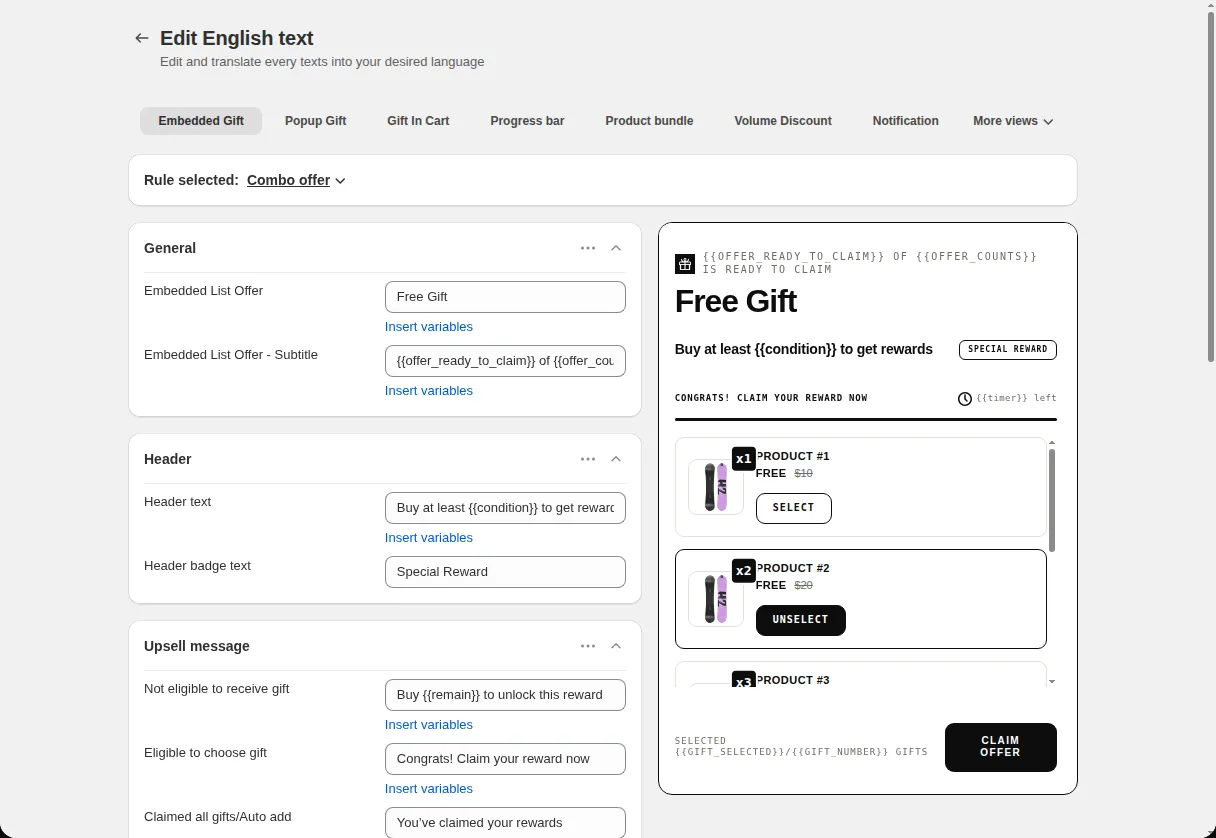The width and height of the screenshot is (1216, 838).
Task: Collapse the Upsell message section chevron
Action: (616, 646)
